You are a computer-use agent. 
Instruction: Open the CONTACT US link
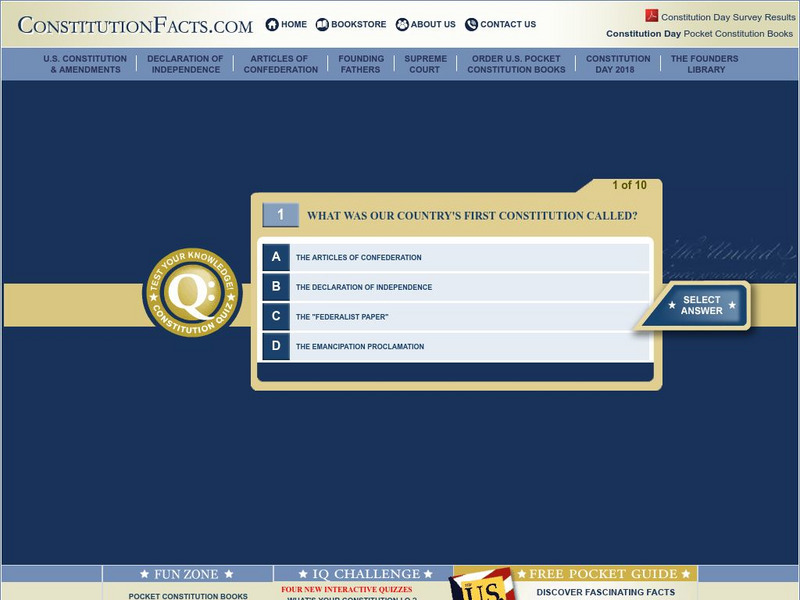508,24
